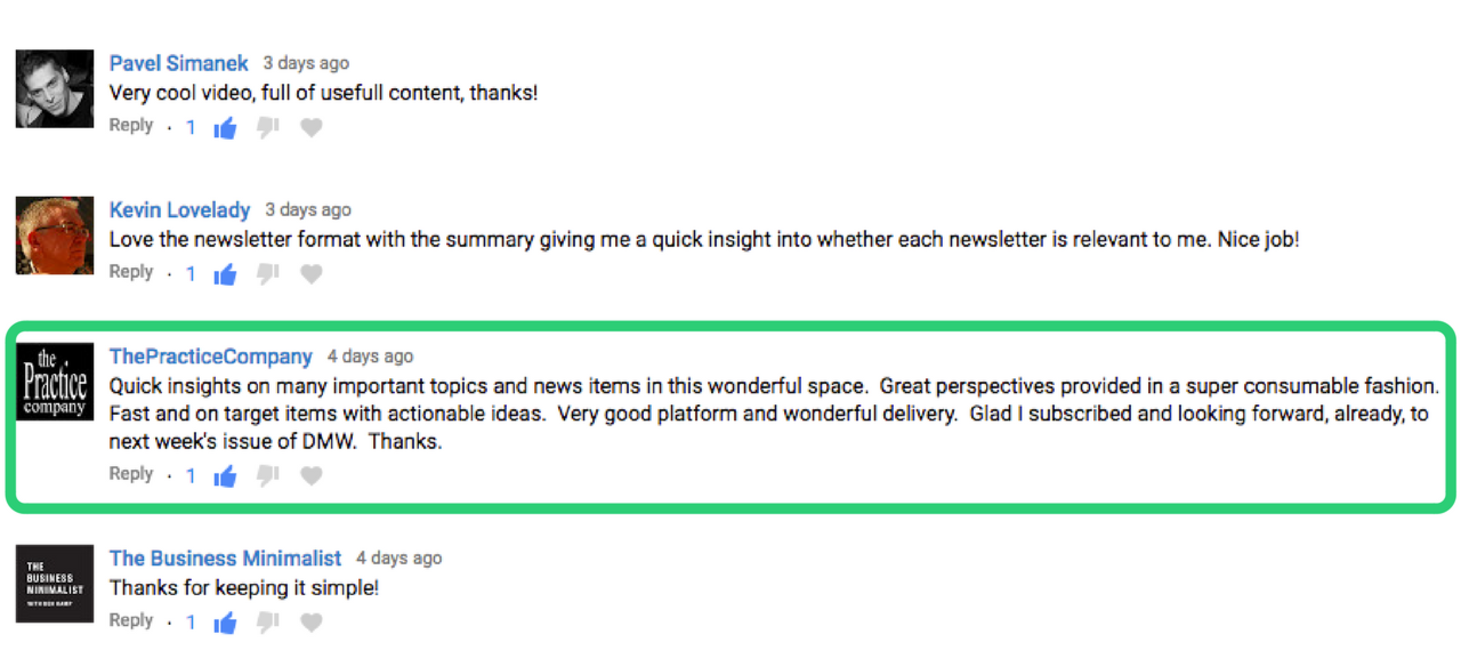
Task: Dislike Pavel Simanek's comment
Action: coord(268,128)
